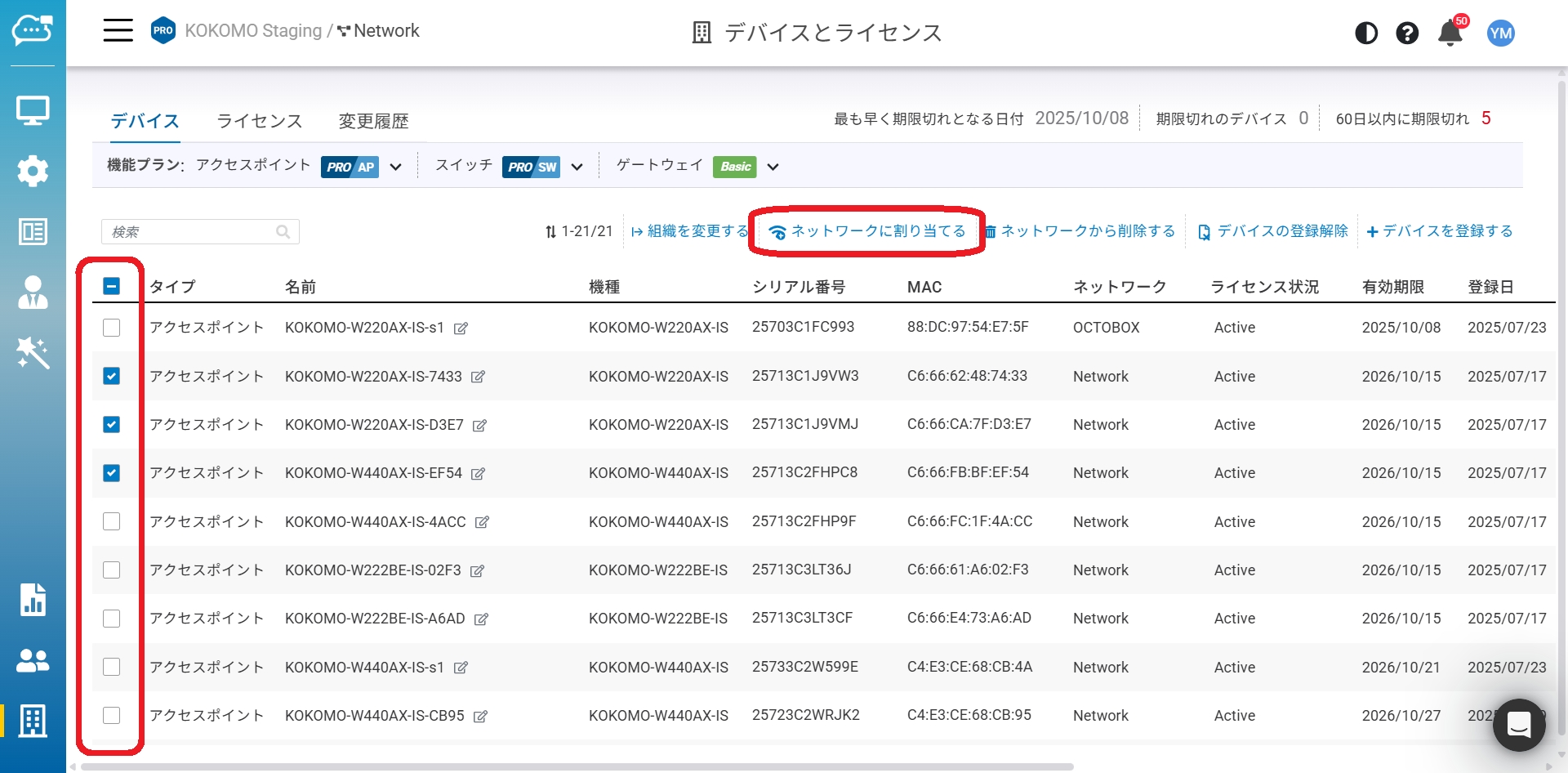Open the chat support bubble

[x=1518, y=724]
